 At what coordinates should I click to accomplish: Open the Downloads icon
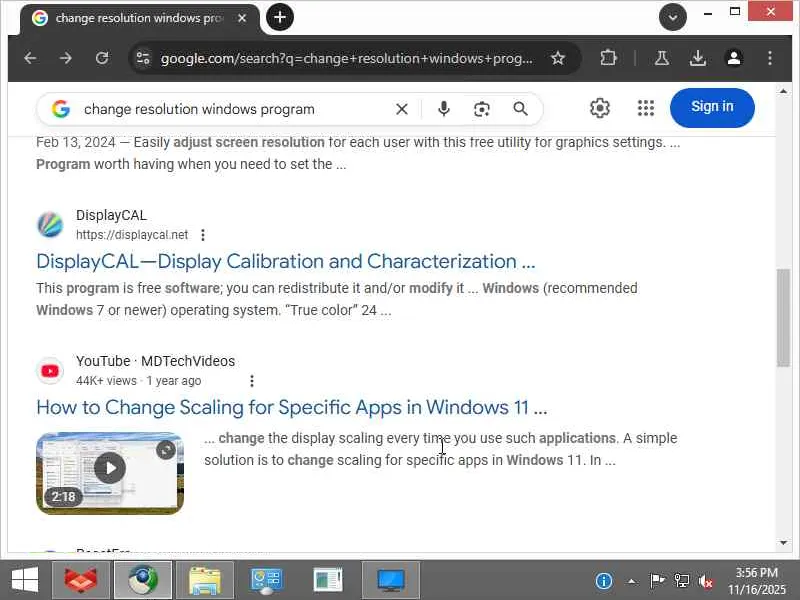pos(698,58)
